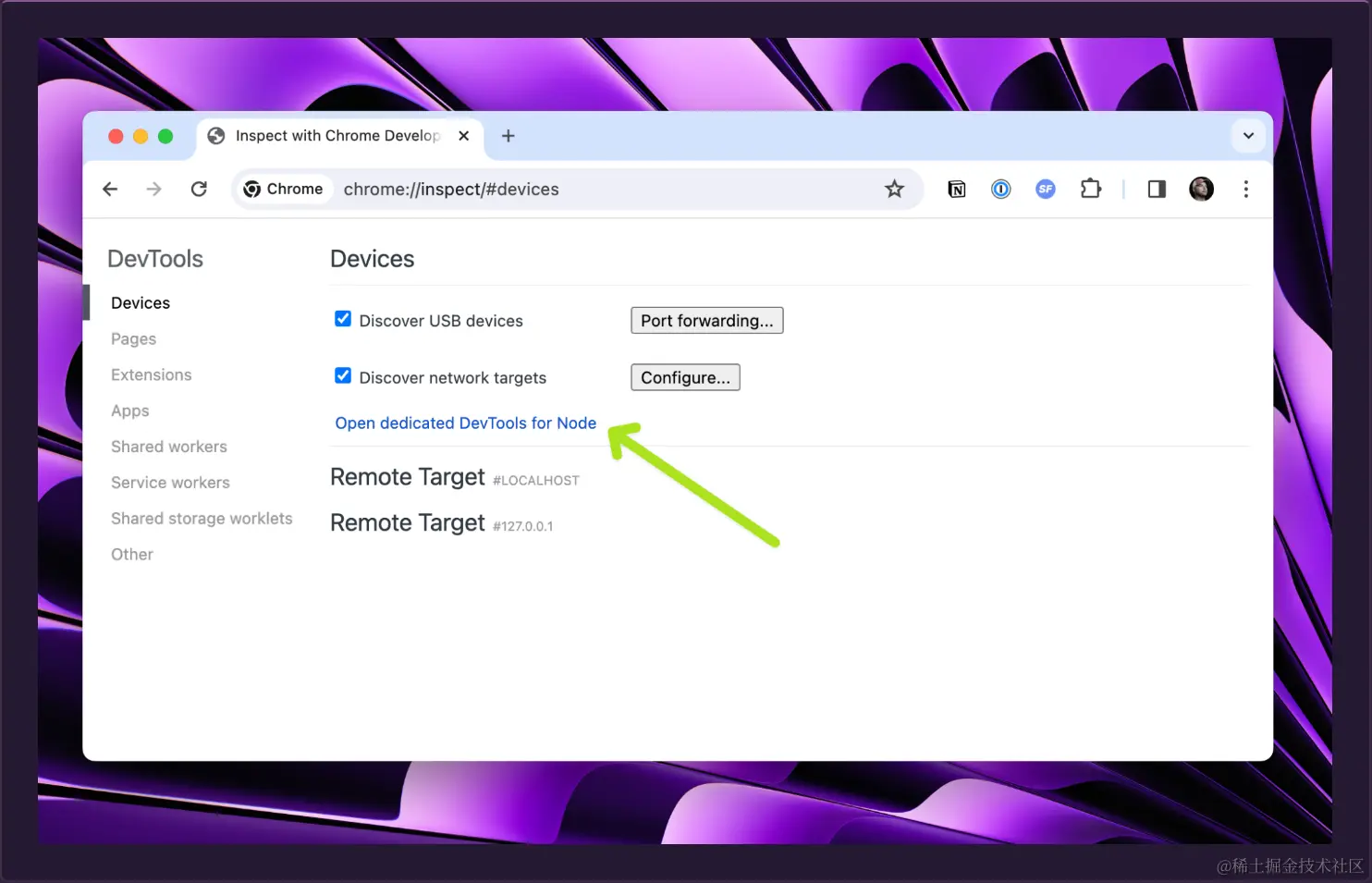1372x883 pixels.
Task: Open Service workers in the sidebar
Action: [170, 483]
